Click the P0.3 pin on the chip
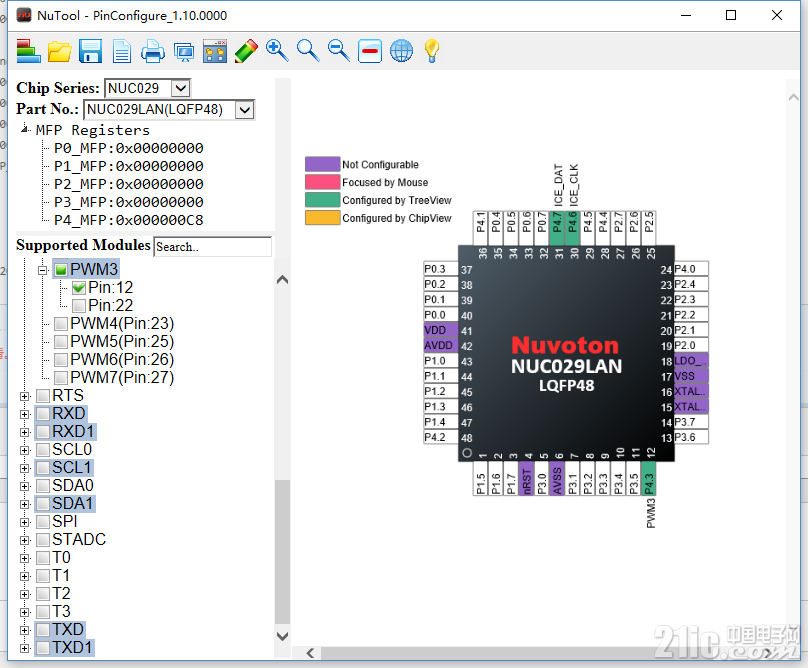 (x=441, y=269)
